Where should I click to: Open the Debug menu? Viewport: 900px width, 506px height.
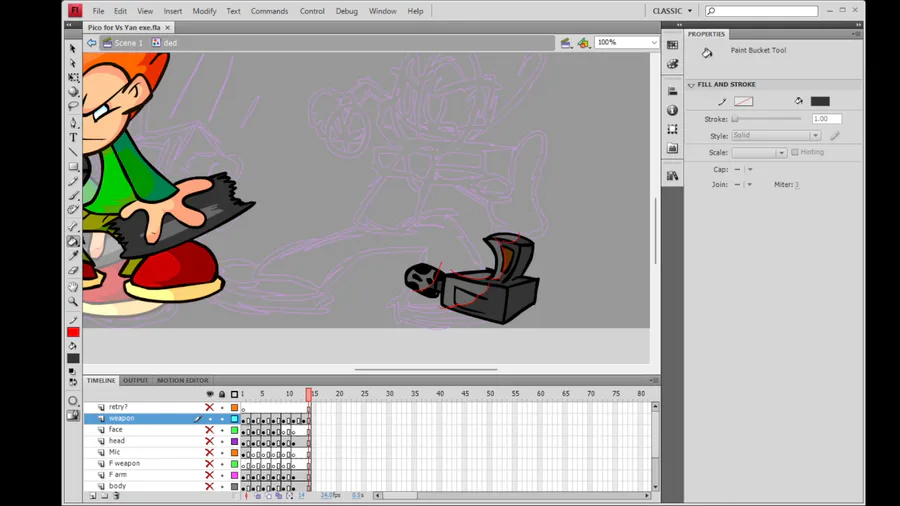tap(347, 11)
